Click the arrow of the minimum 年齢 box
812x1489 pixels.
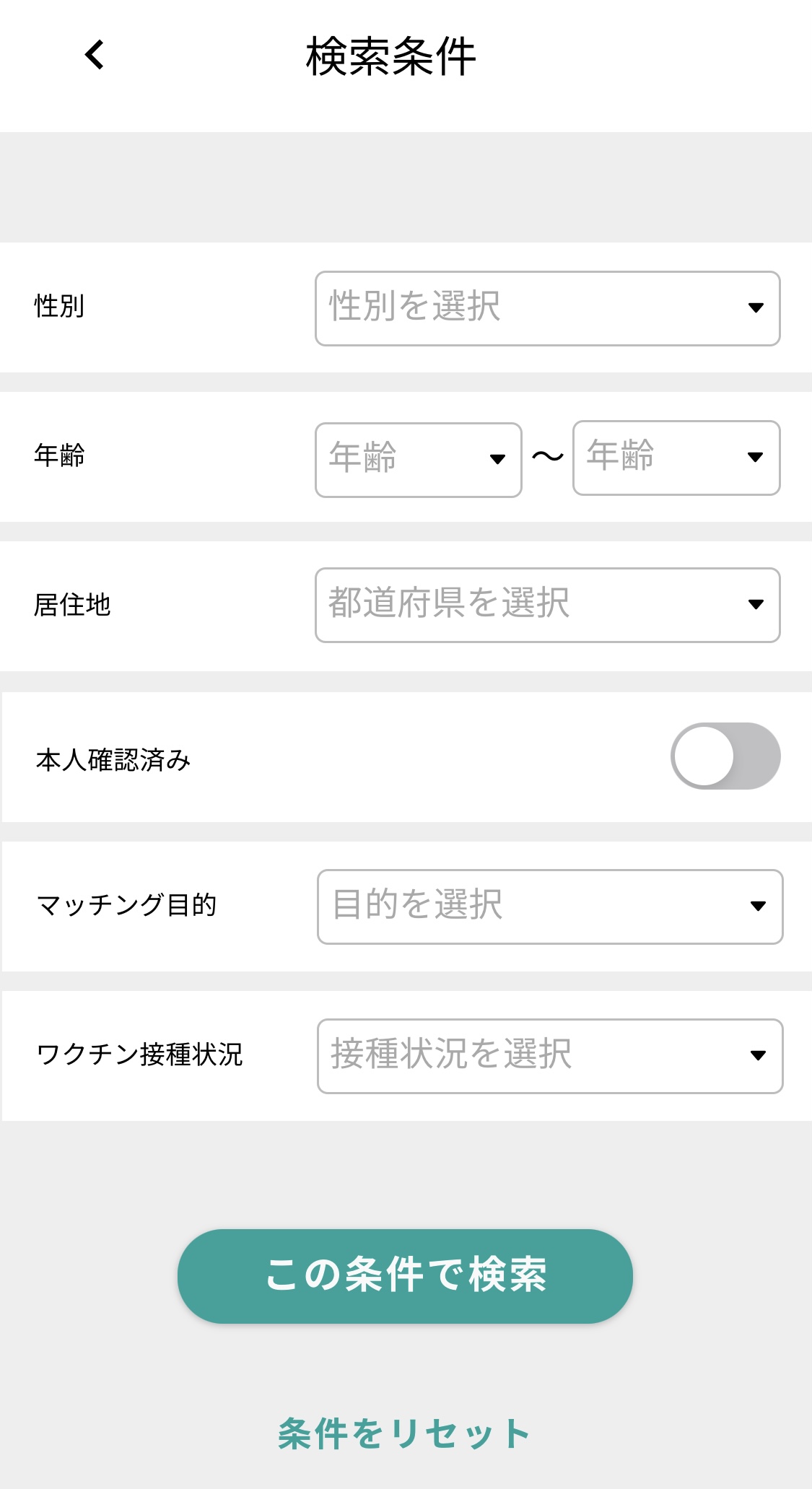tap(497, 459)
